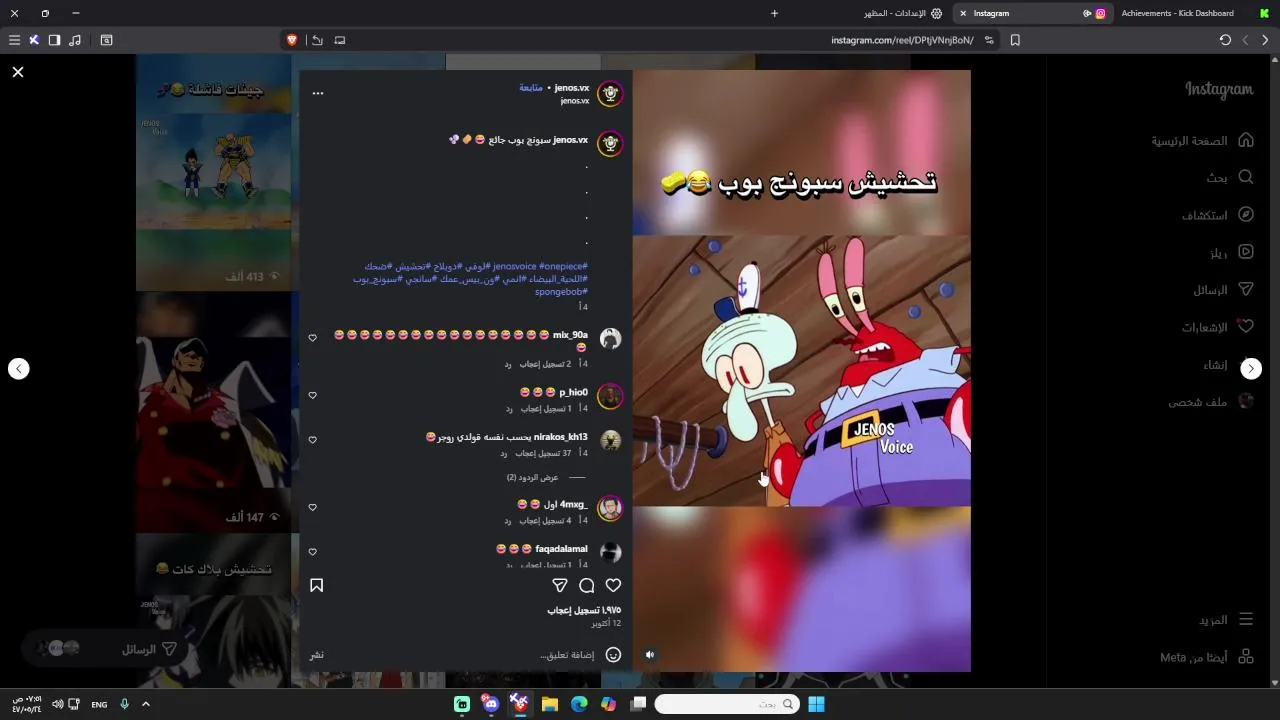Click the SpongeBob reel video

coord(802,371)
